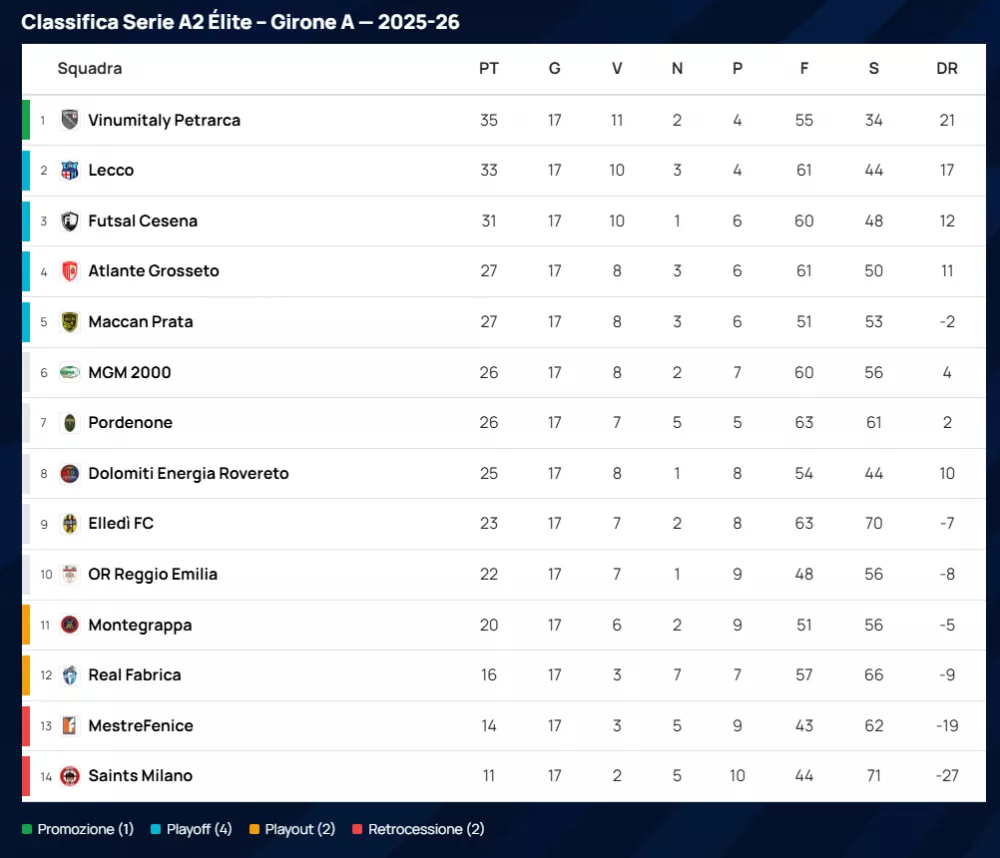Image resolution: width=1000 pixels, height=858 pixels.
Task: Click the Elledì FC crest icon
Action: [69, 523]
